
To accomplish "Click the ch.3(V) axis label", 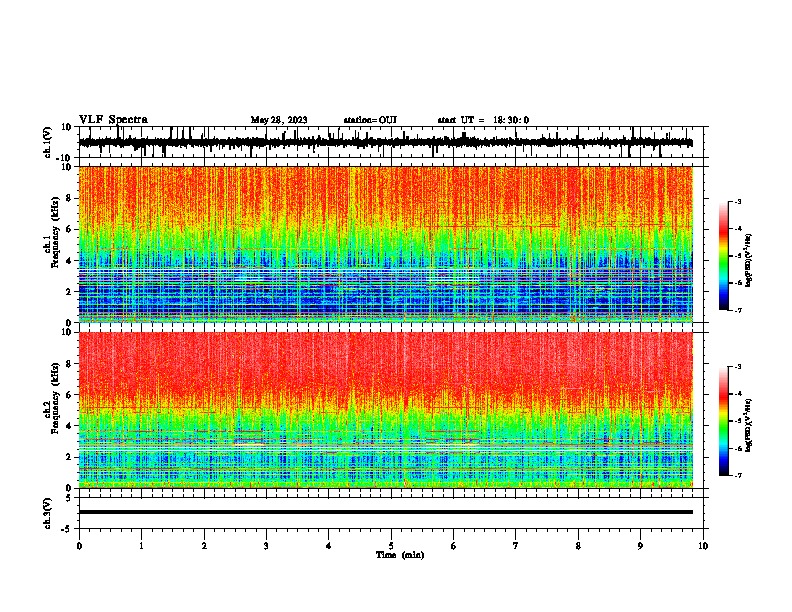I will click(x=48, y=513).
